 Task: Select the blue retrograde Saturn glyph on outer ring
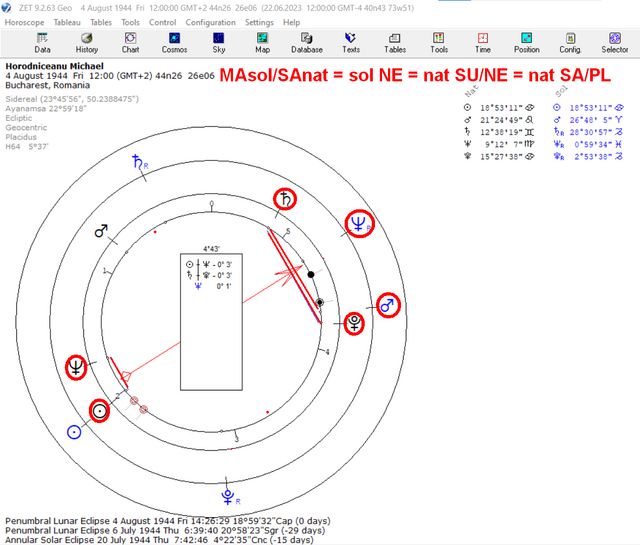tap(140, 162)
